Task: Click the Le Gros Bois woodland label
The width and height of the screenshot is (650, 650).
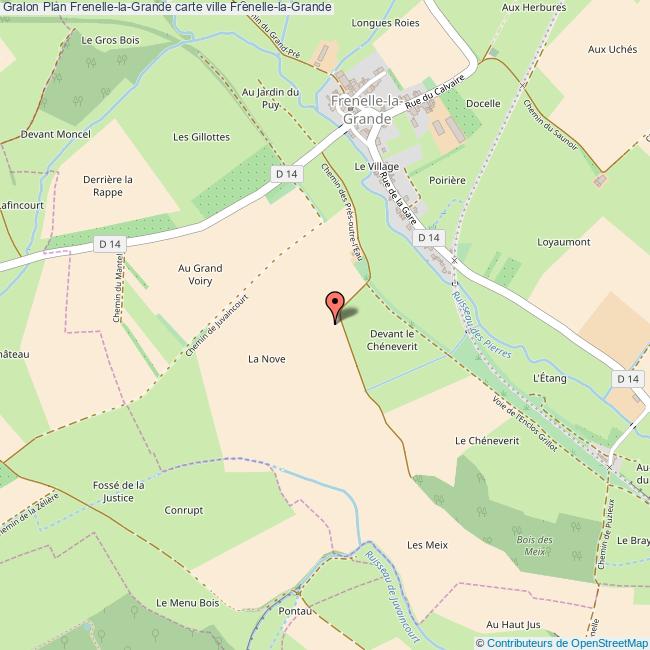Action: point(110,41)
